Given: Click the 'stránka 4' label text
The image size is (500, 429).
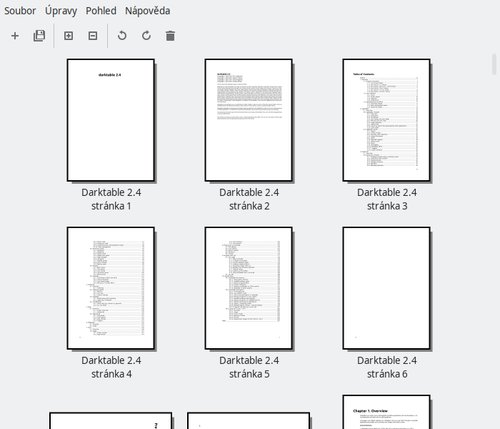Looking at the screenshot, I should click(111, 374).
